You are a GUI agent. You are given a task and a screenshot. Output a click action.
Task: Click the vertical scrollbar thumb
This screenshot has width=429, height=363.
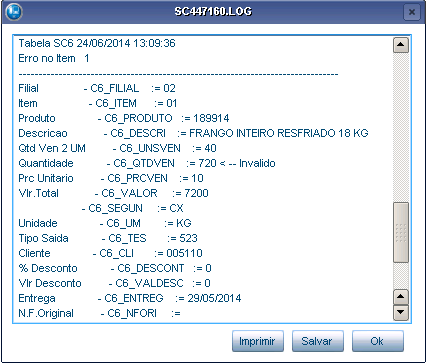401,232
